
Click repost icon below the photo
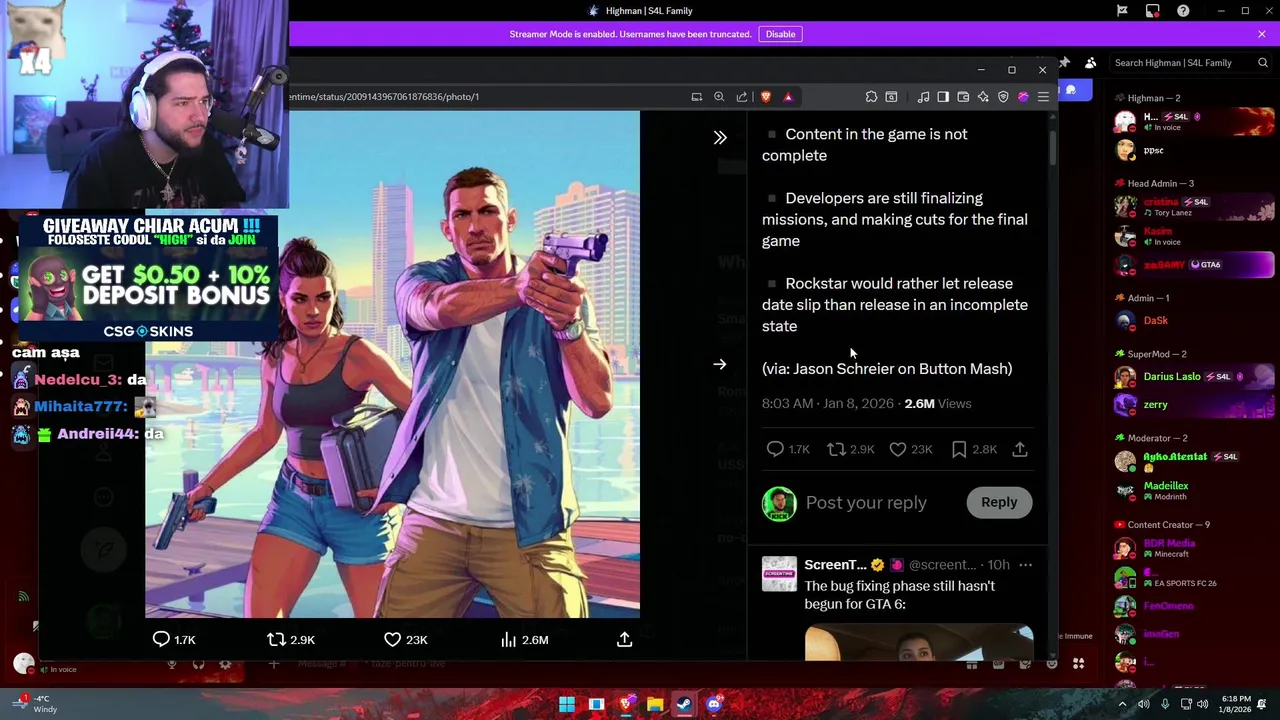tap(276, 640)
